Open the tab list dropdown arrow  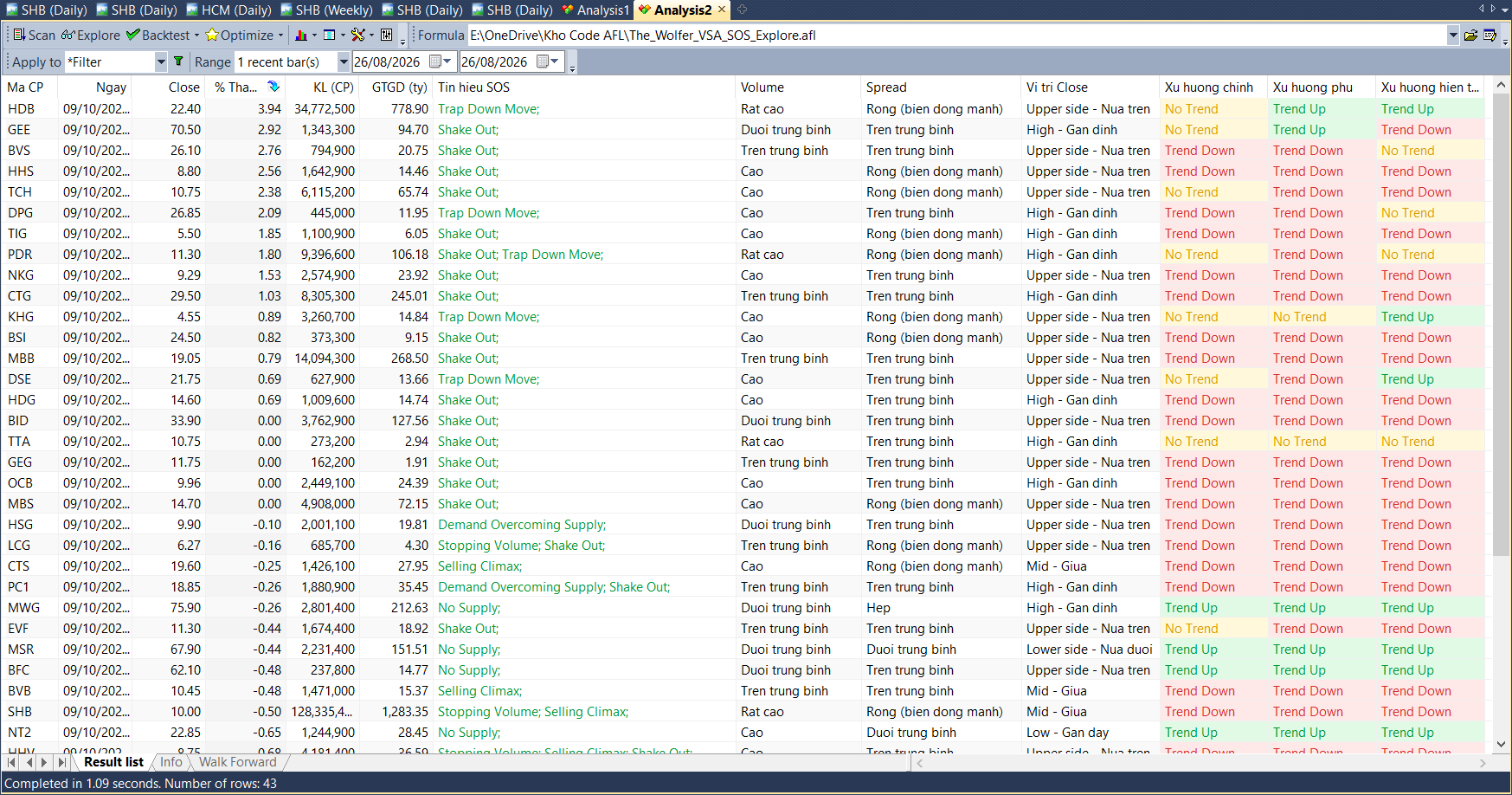click(x=1504, y=9)
